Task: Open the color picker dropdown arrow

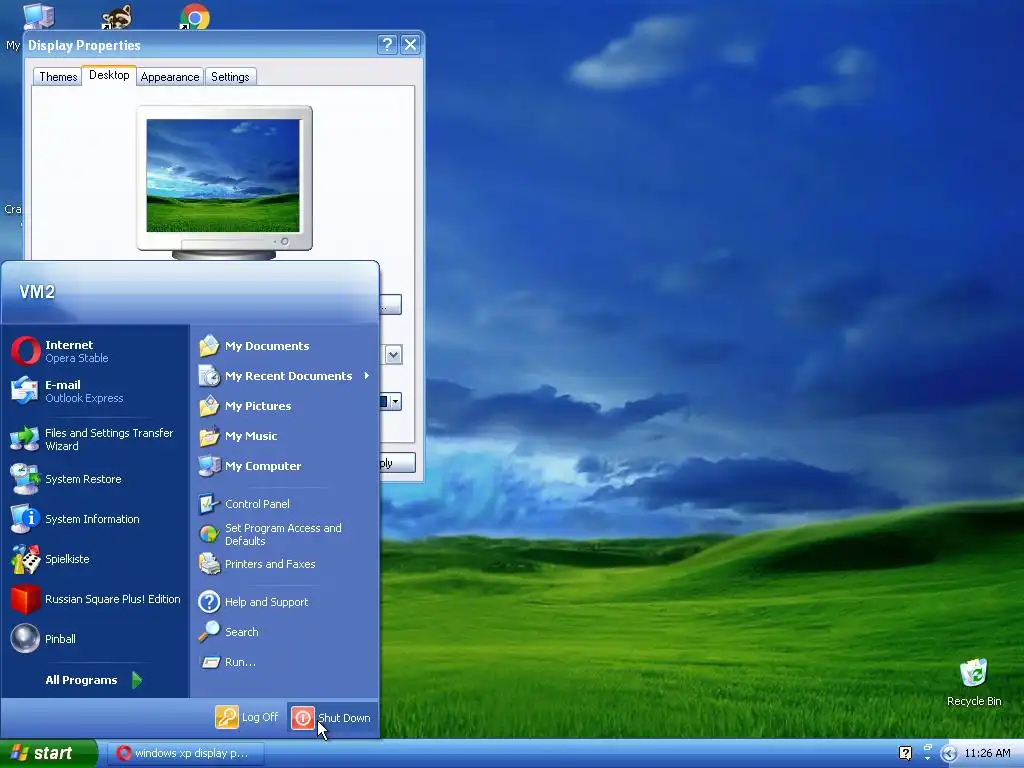Action: coord(395,402)
